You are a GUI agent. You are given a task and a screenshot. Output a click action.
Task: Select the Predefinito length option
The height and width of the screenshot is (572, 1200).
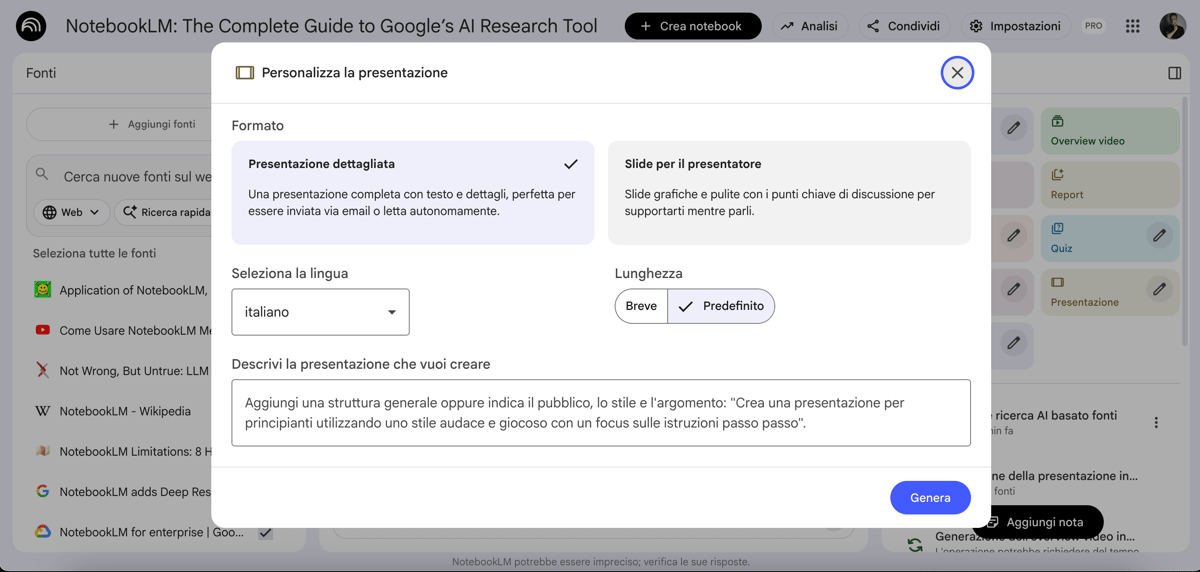721,306
